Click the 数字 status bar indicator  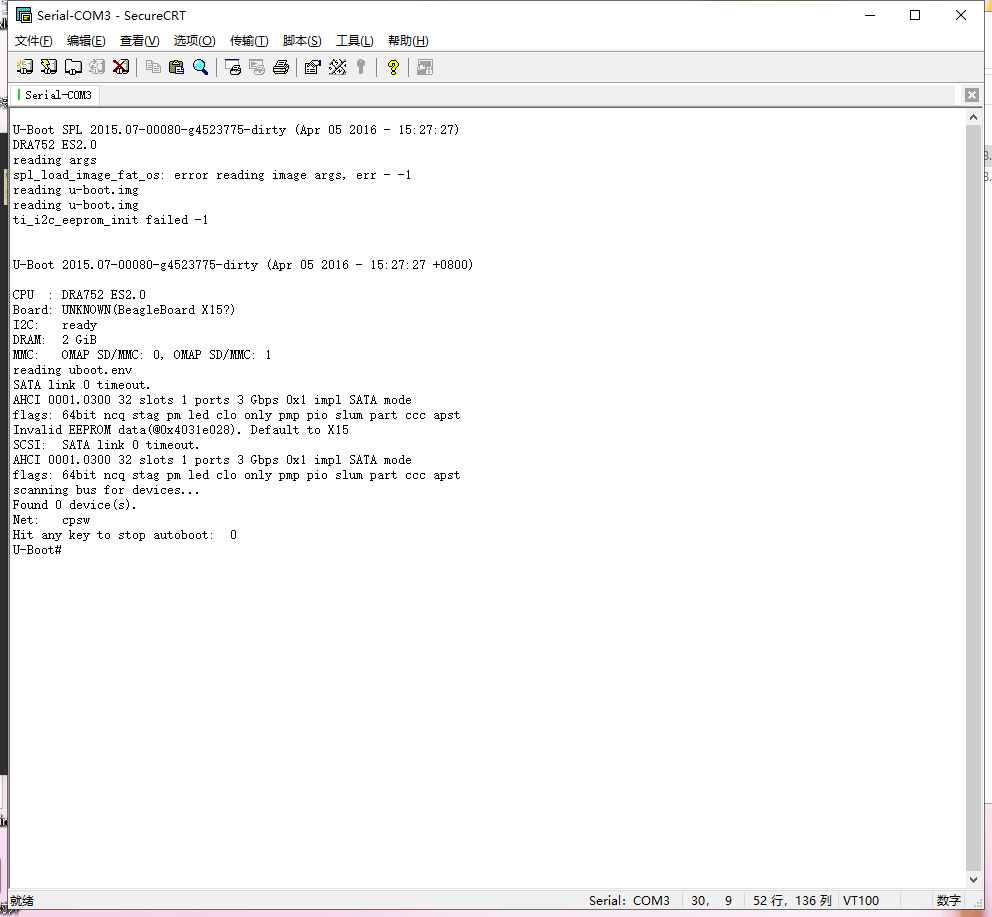pos(948,901)
